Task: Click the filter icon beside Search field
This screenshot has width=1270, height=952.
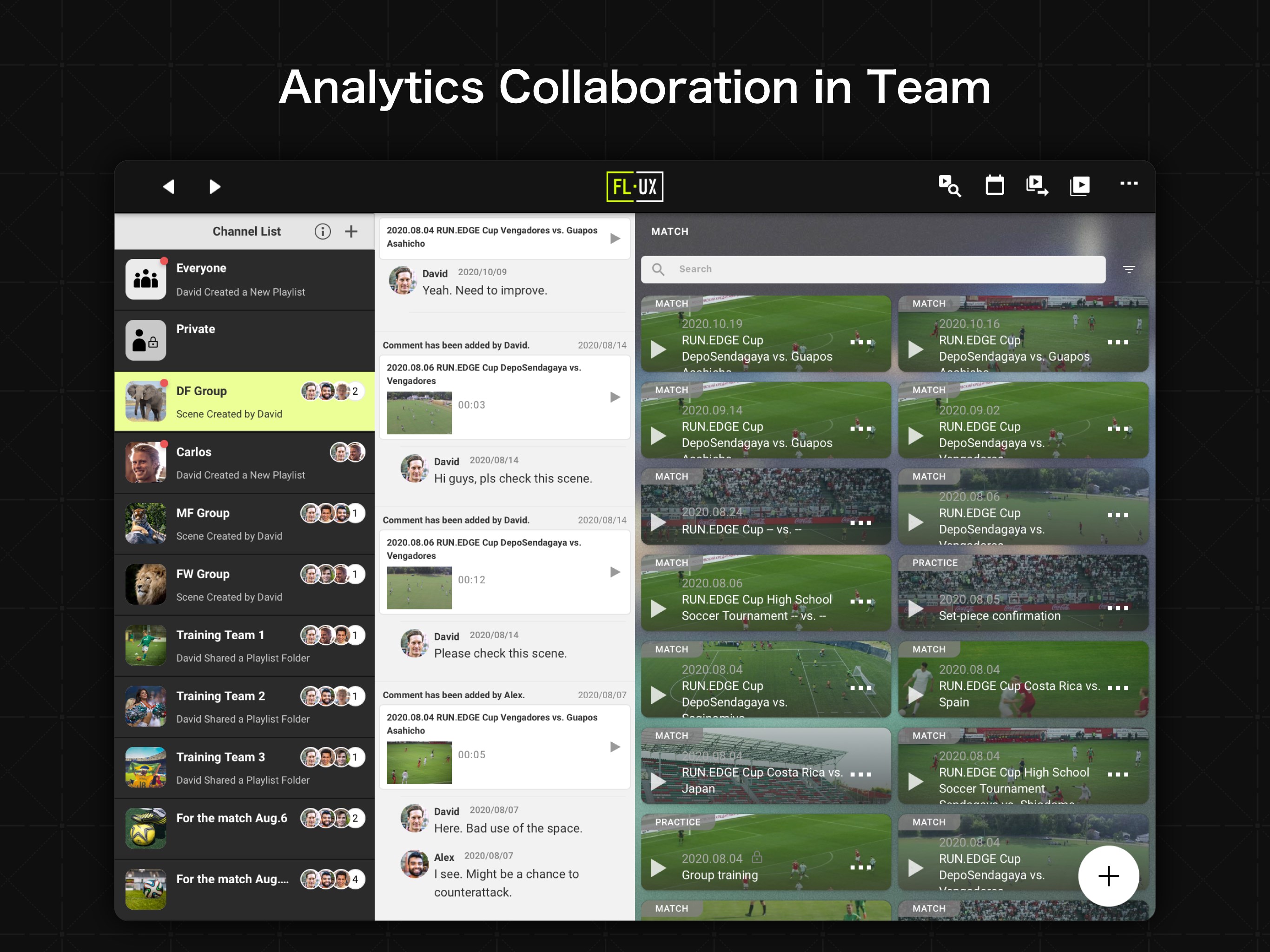Action: [x=1129, y=269]
